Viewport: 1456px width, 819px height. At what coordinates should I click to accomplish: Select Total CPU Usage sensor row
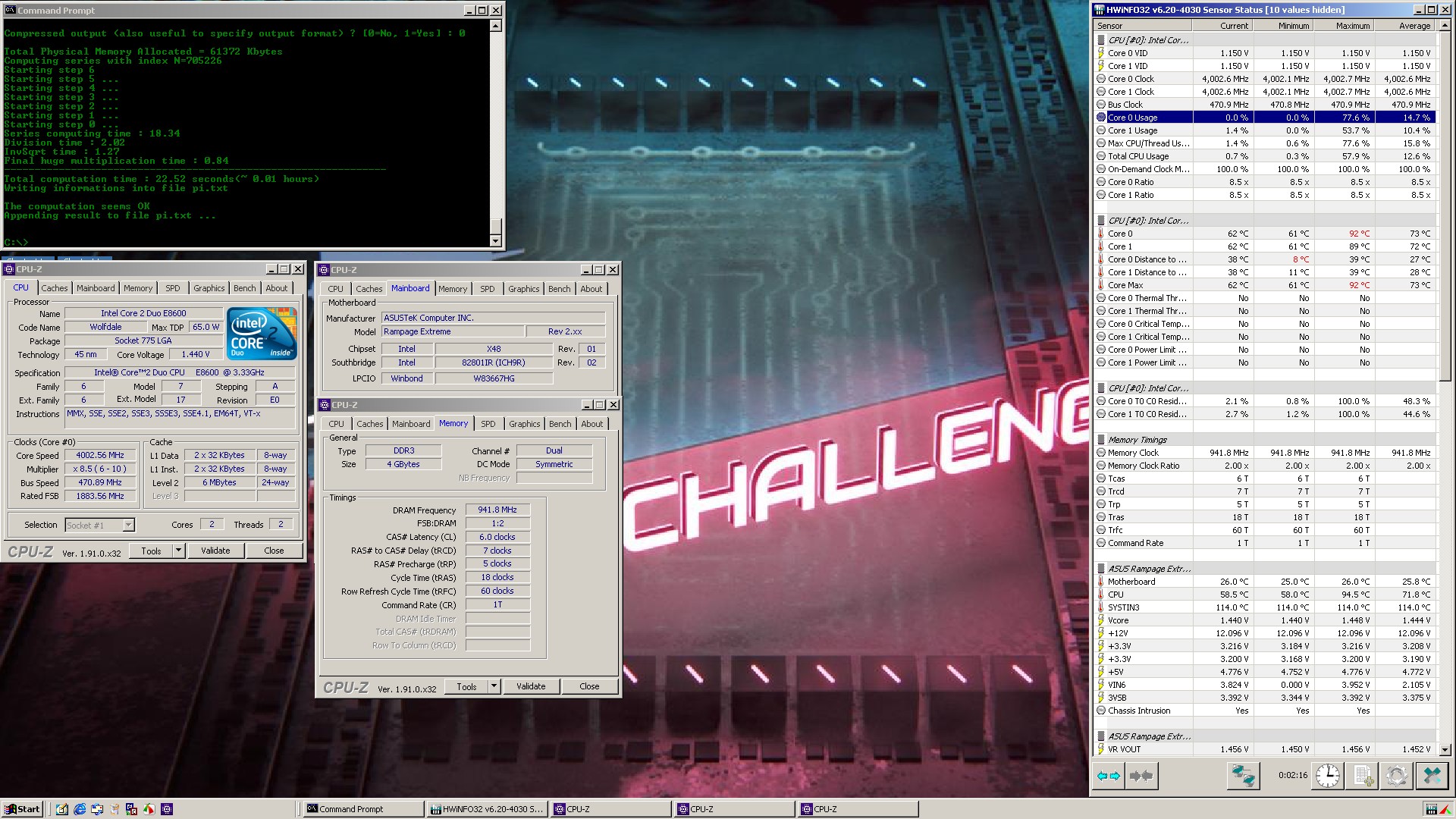tap(1265, 156)
